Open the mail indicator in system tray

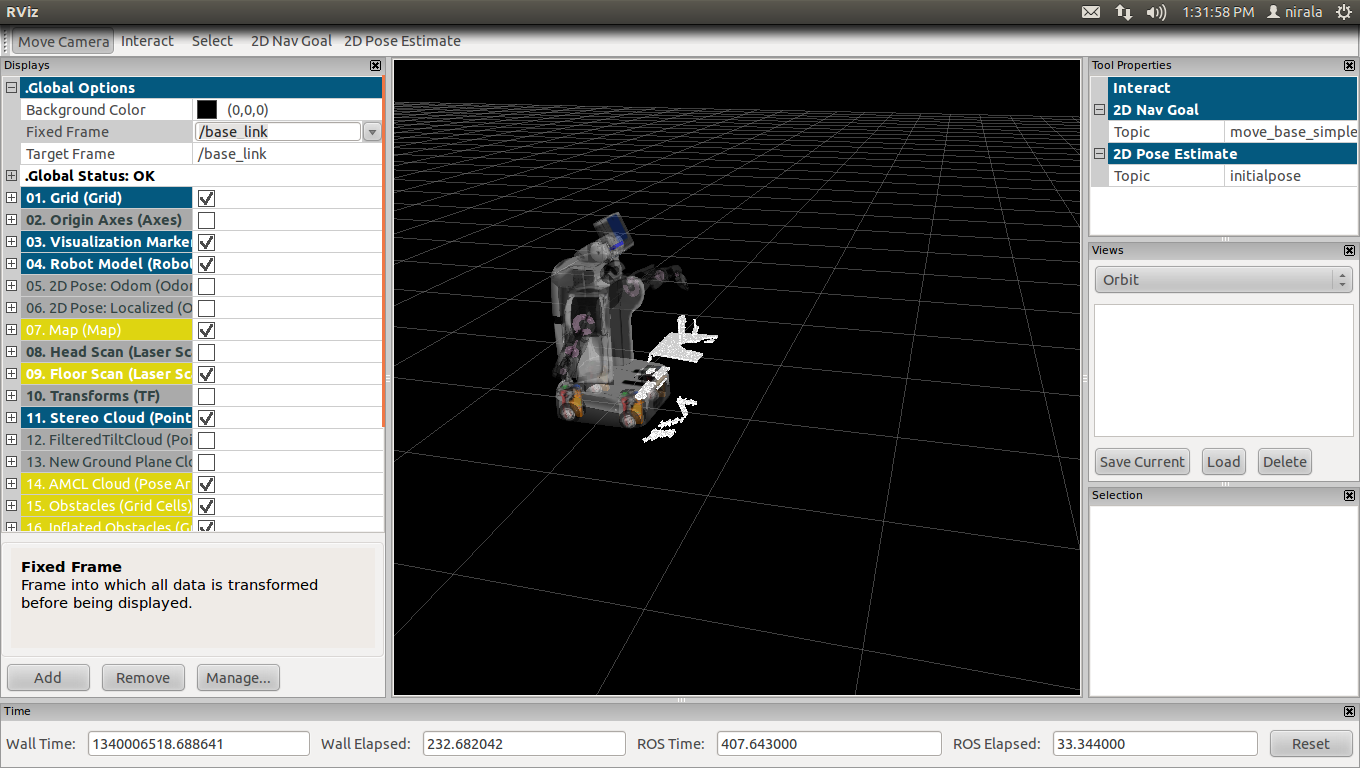pyautogui.click(x=1091, y=12)
